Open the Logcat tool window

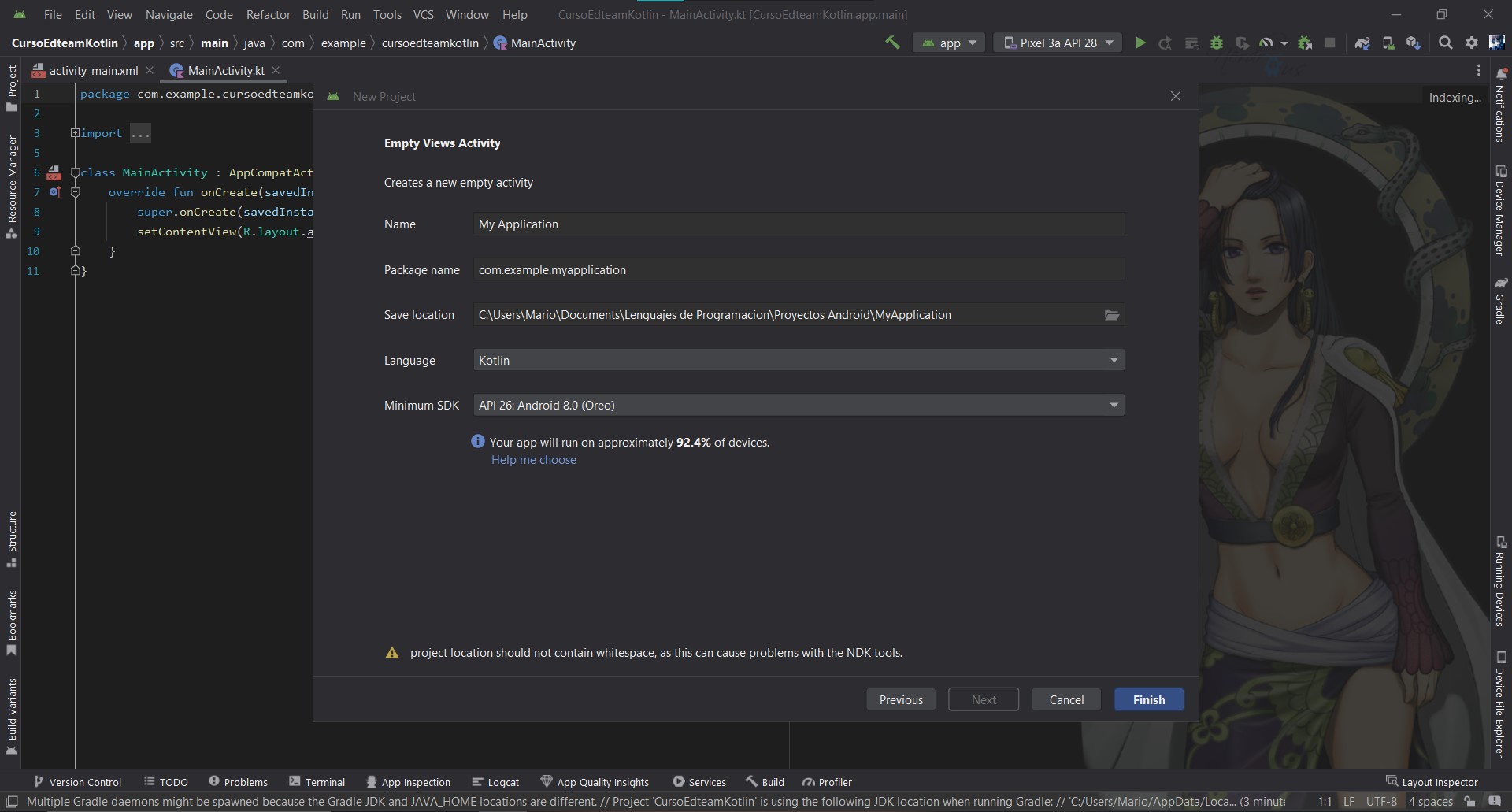pyautogui.click(x=495, y=782)
